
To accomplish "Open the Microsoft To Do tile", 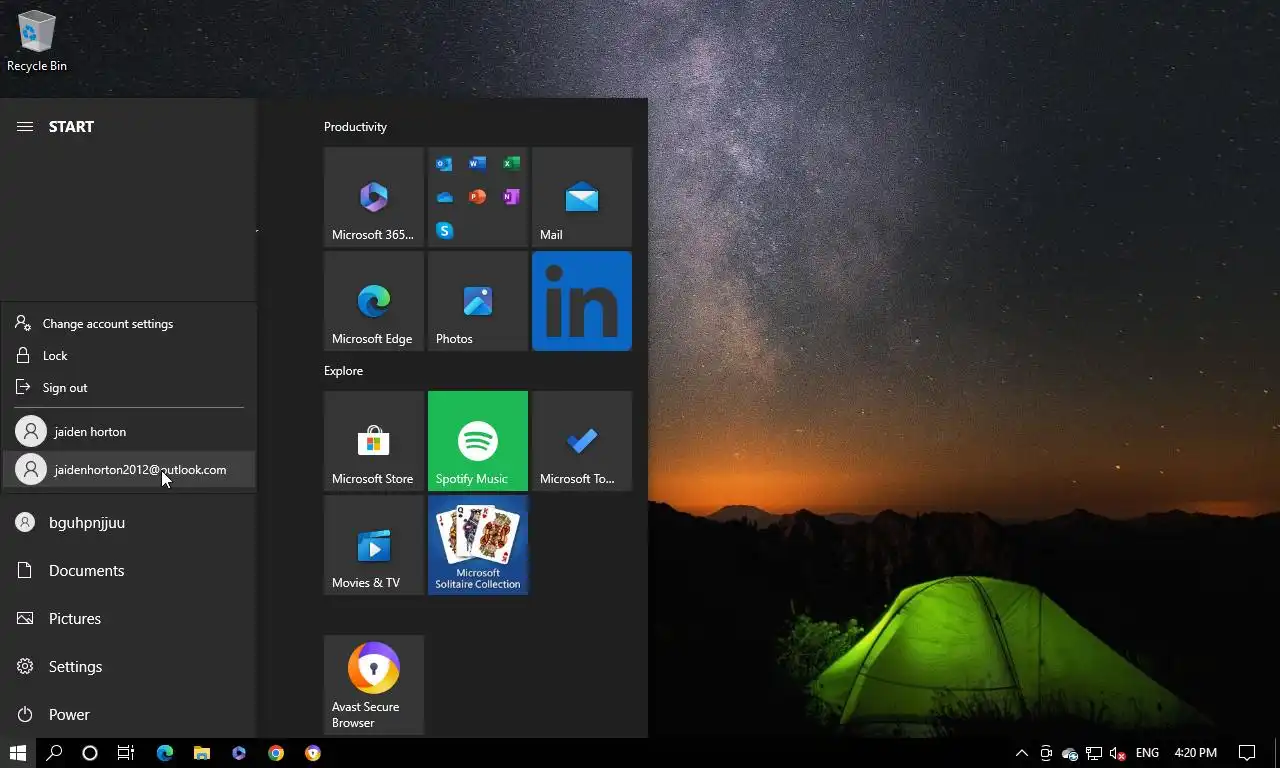I will pyautogui.click(x=582, y=441).
